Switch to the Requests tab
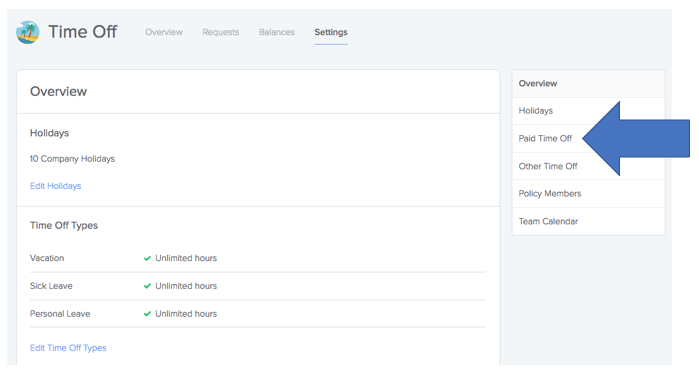Viewport: 699px width, 373px height. pos(221,32)
